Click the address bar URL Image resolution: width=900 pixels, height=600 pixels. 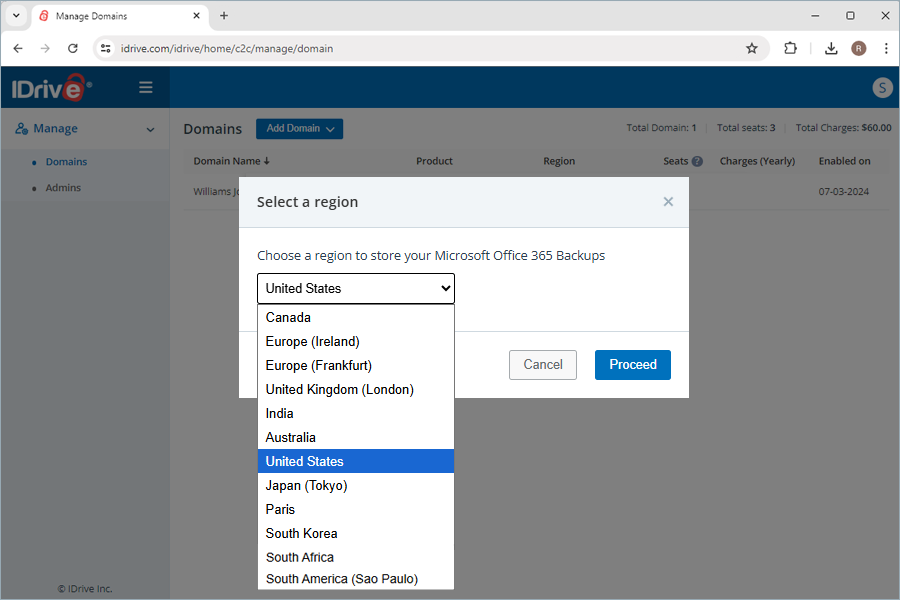coord(227,48)
